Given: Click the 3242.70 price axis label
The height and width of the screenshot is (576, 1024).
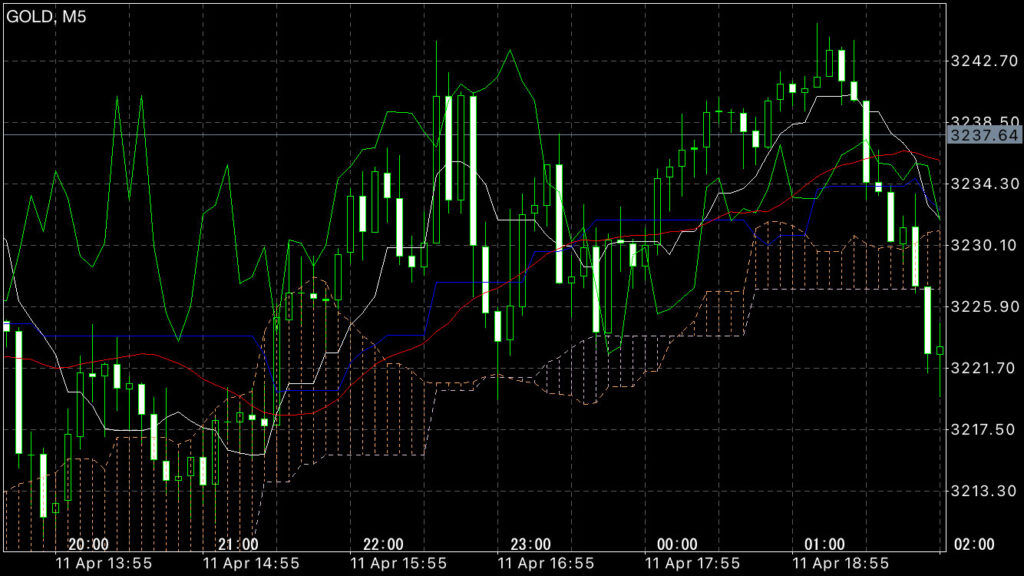Looking at the screenshot, I should (984, 61).
